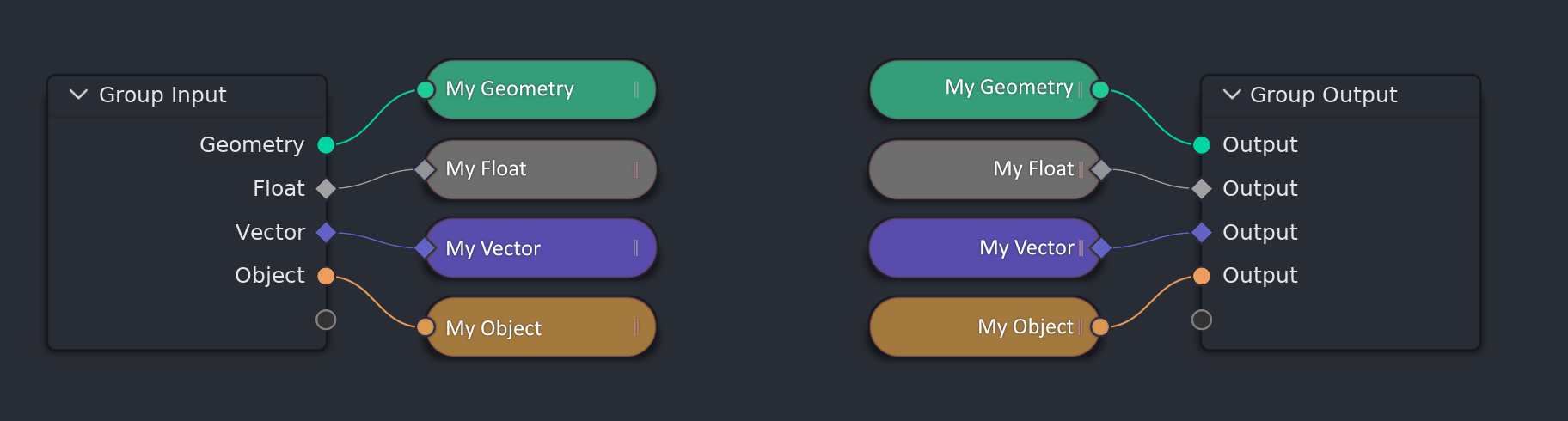Click the purple Vector diamond socket

point(326,232)
